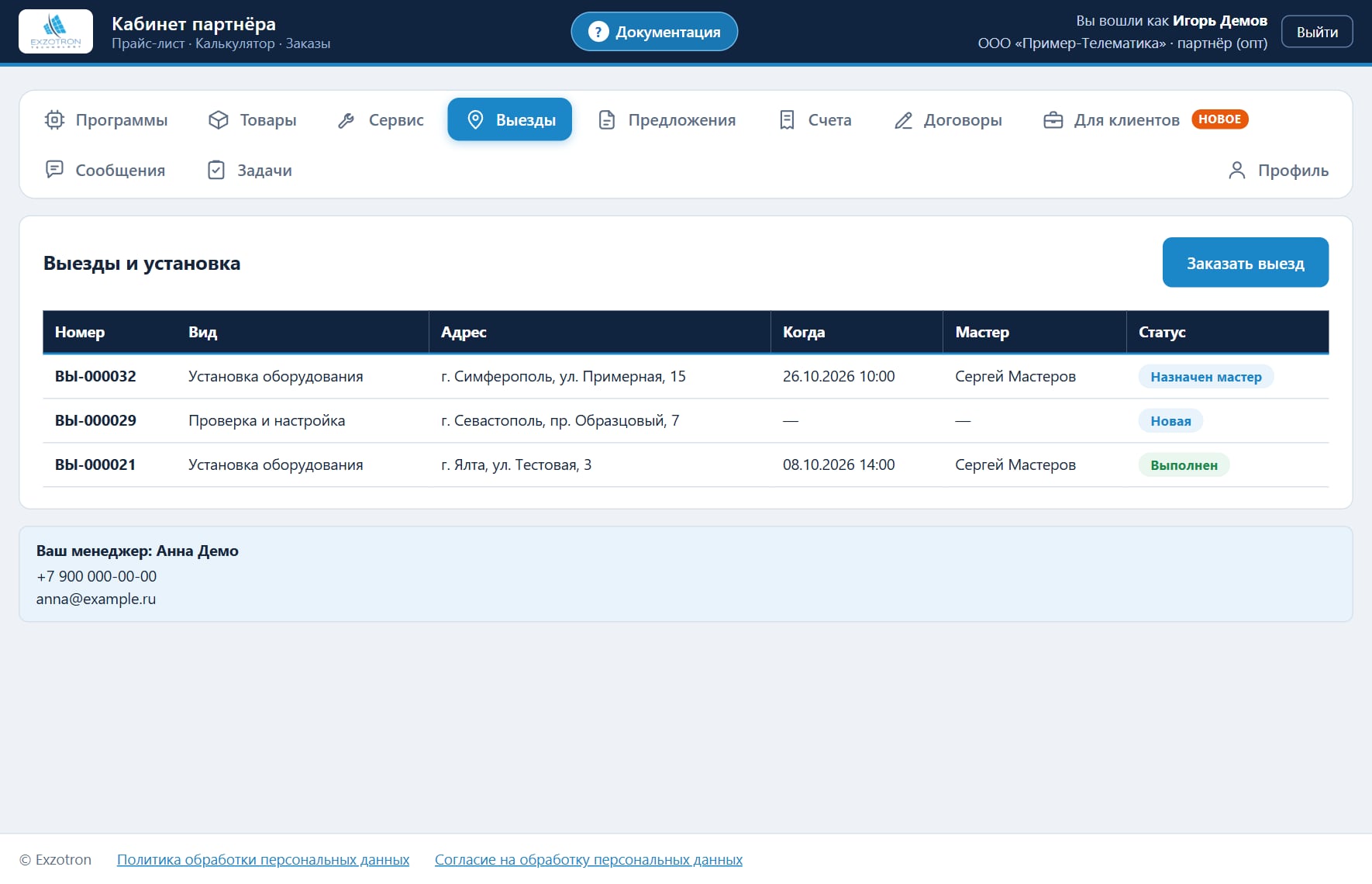1372x884 pixels.
Task: Click the Документация button
Action: pos(654,32)
